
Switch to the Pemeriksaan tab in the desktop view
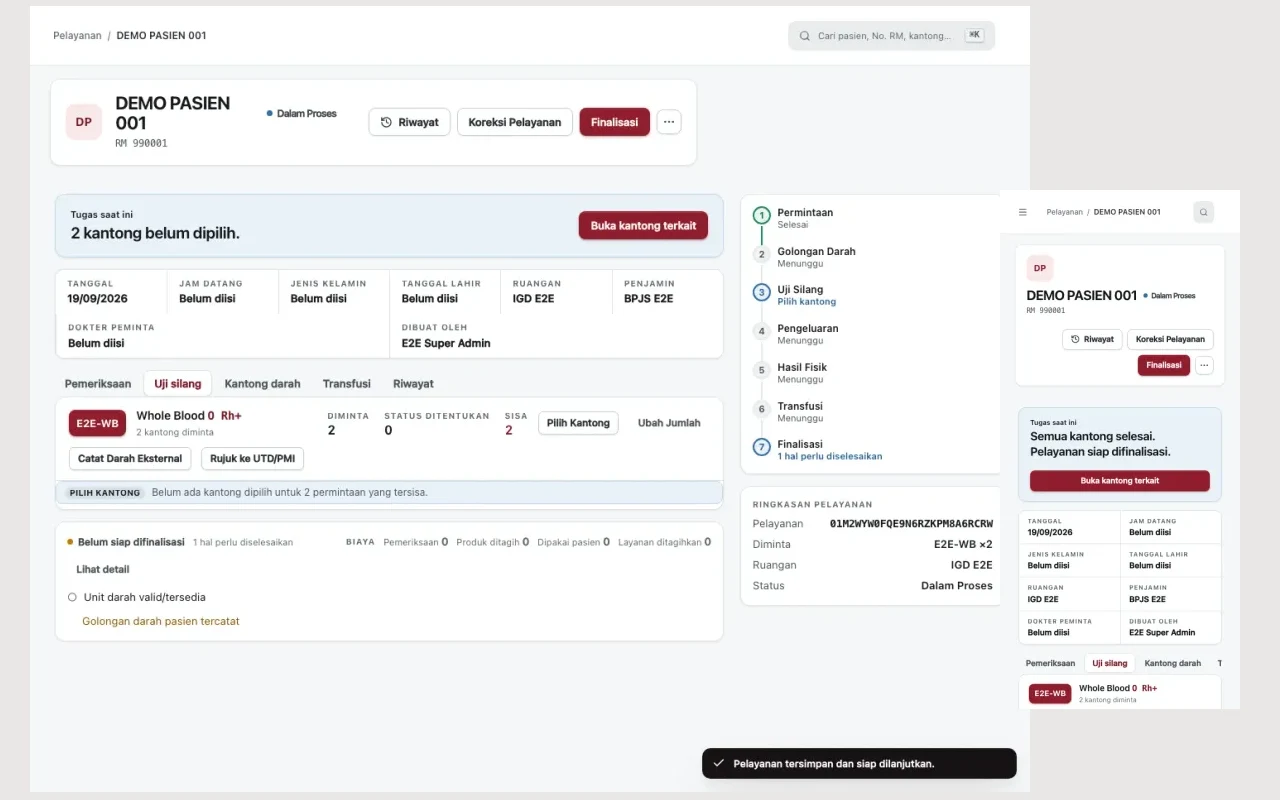coord(98,383)
